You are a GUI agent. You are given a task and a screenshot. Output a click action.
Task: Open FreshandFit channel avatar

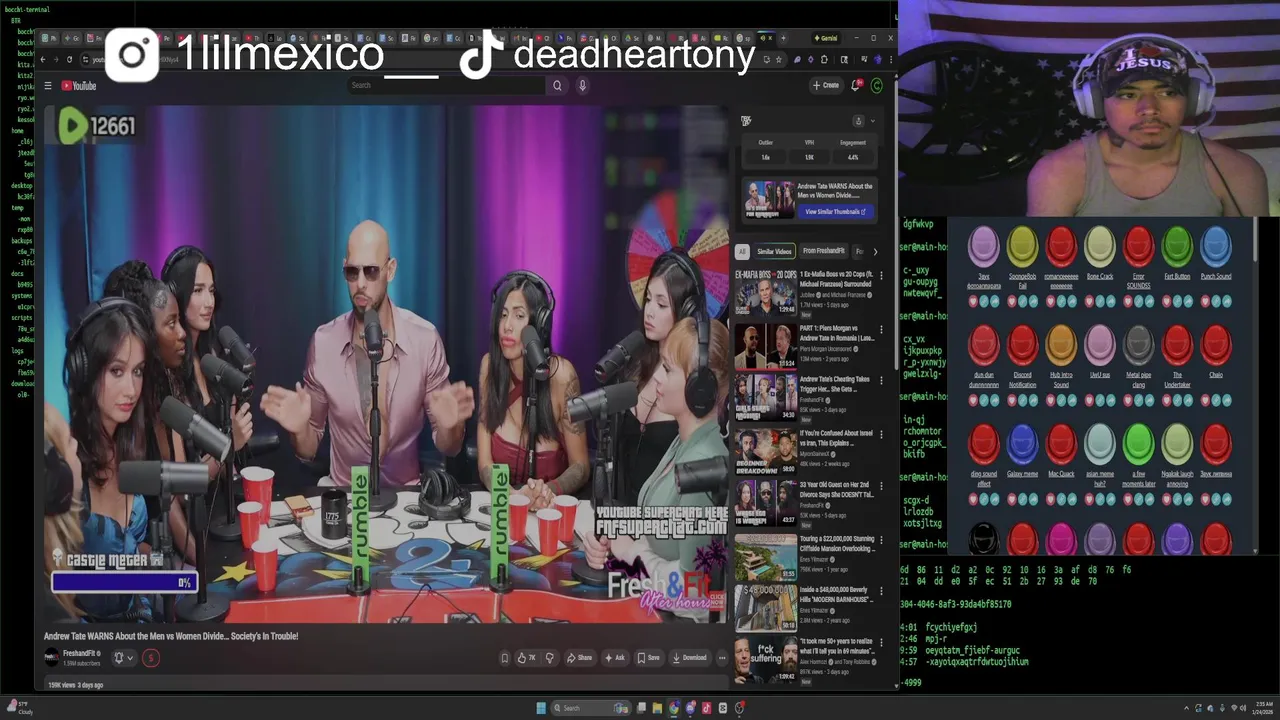(52, 657)
